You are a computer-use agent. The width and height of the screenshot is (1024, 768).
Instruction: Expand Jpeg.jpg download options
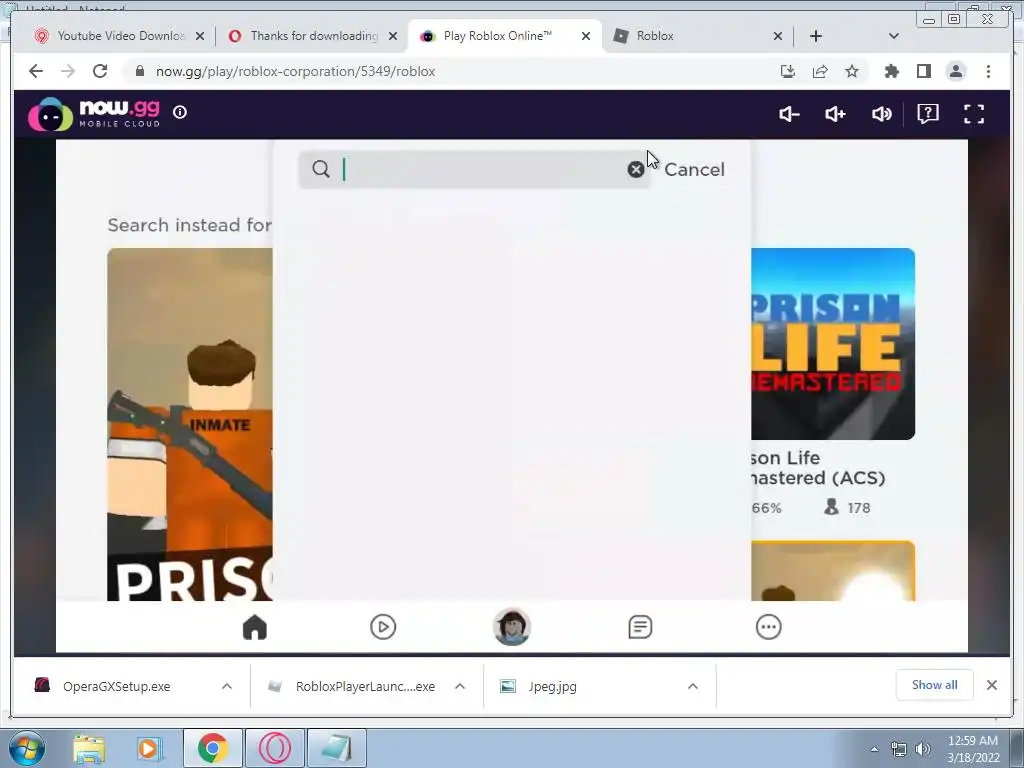(x=693, y=686)
